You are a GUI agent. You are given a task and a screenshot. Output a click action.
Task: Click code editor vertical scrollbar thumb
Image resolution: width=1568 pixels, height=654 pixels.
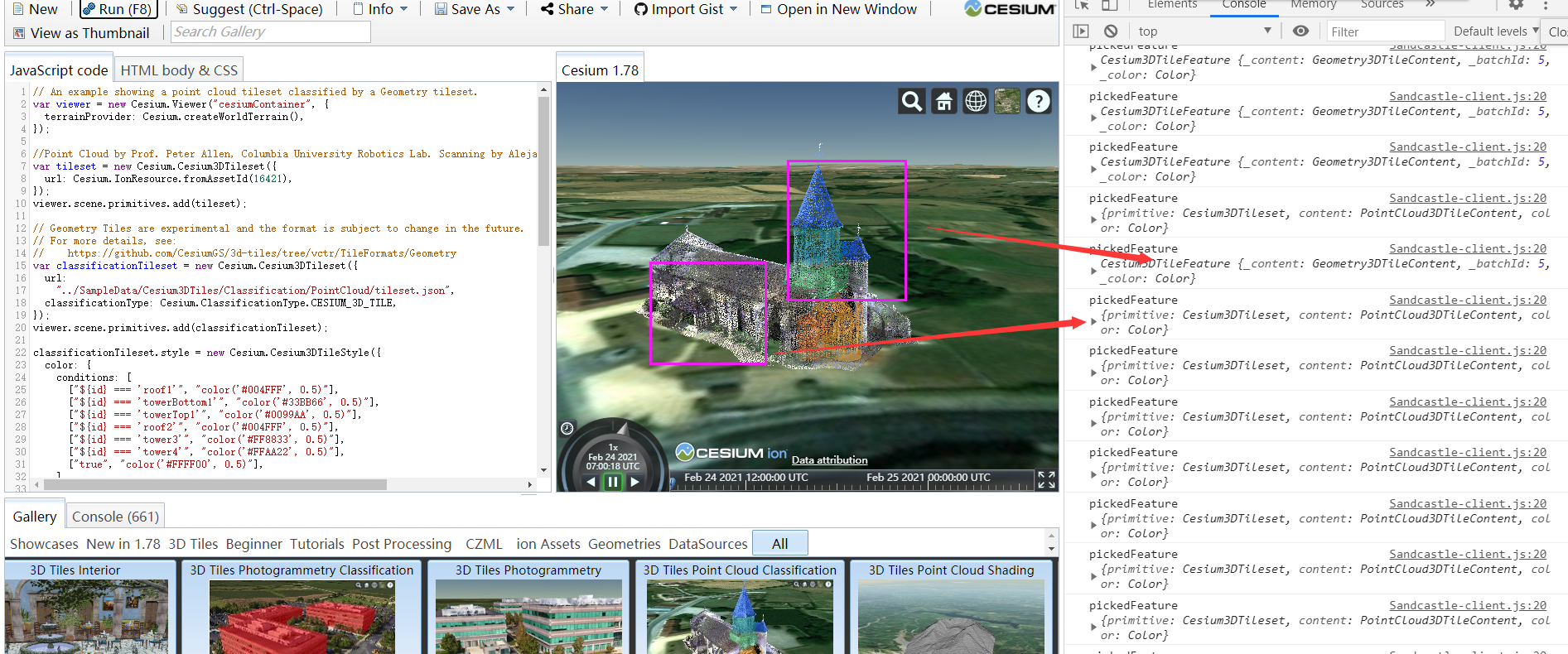click(543, 171)
